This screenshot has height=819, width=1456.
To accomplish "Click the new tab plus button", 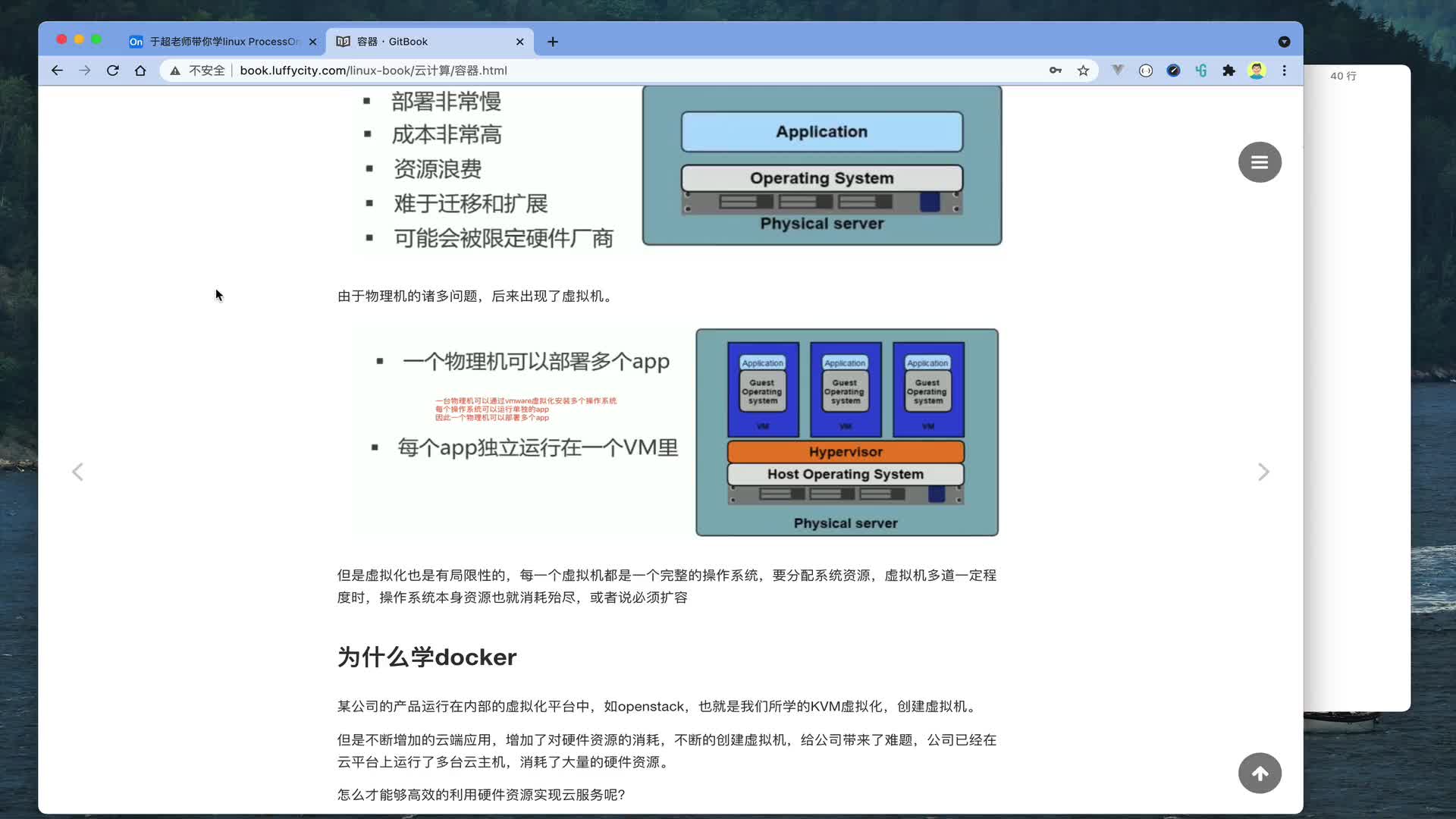I will (553, 41).
